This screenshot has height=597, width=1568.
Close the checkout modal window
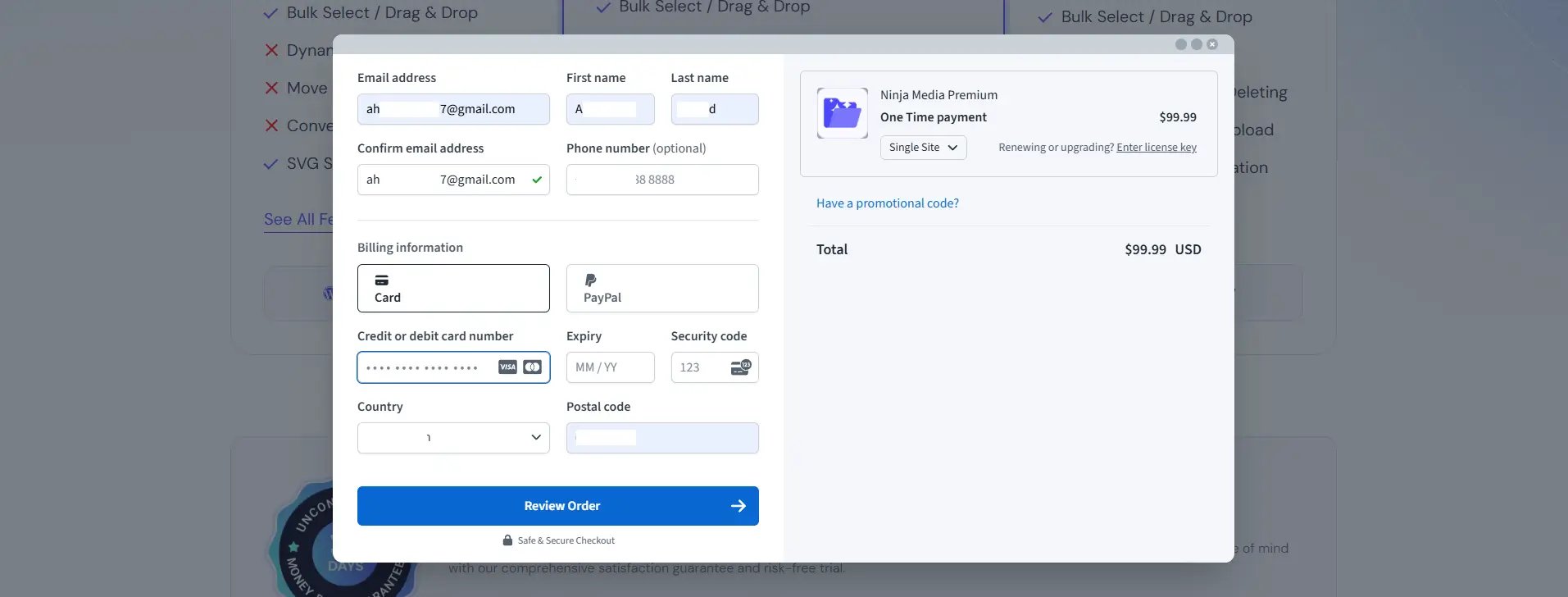click(x=1212, y=44)
